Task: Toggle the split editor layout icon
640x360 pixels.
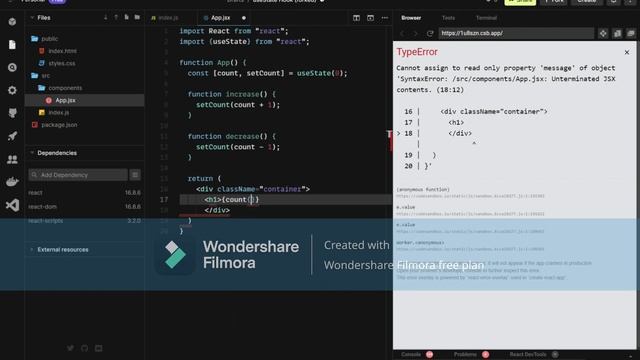Action: coord(356,18)
